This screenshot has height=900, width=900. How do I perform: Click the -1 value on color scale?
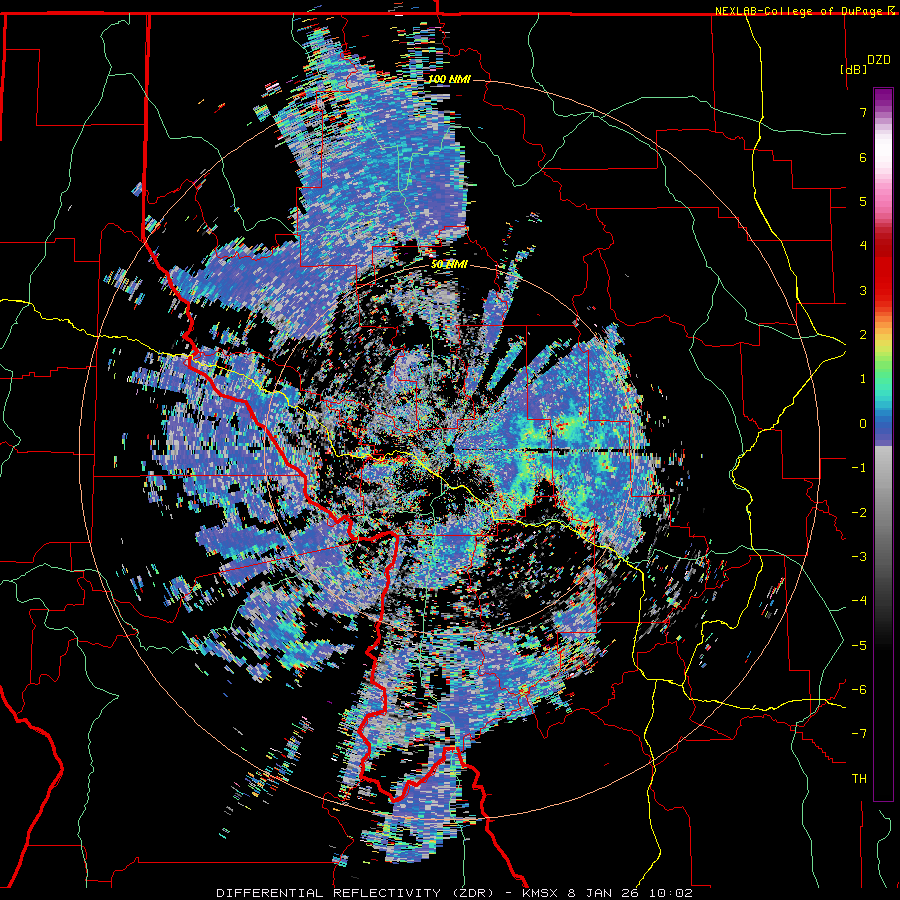[x=859, y=468]
